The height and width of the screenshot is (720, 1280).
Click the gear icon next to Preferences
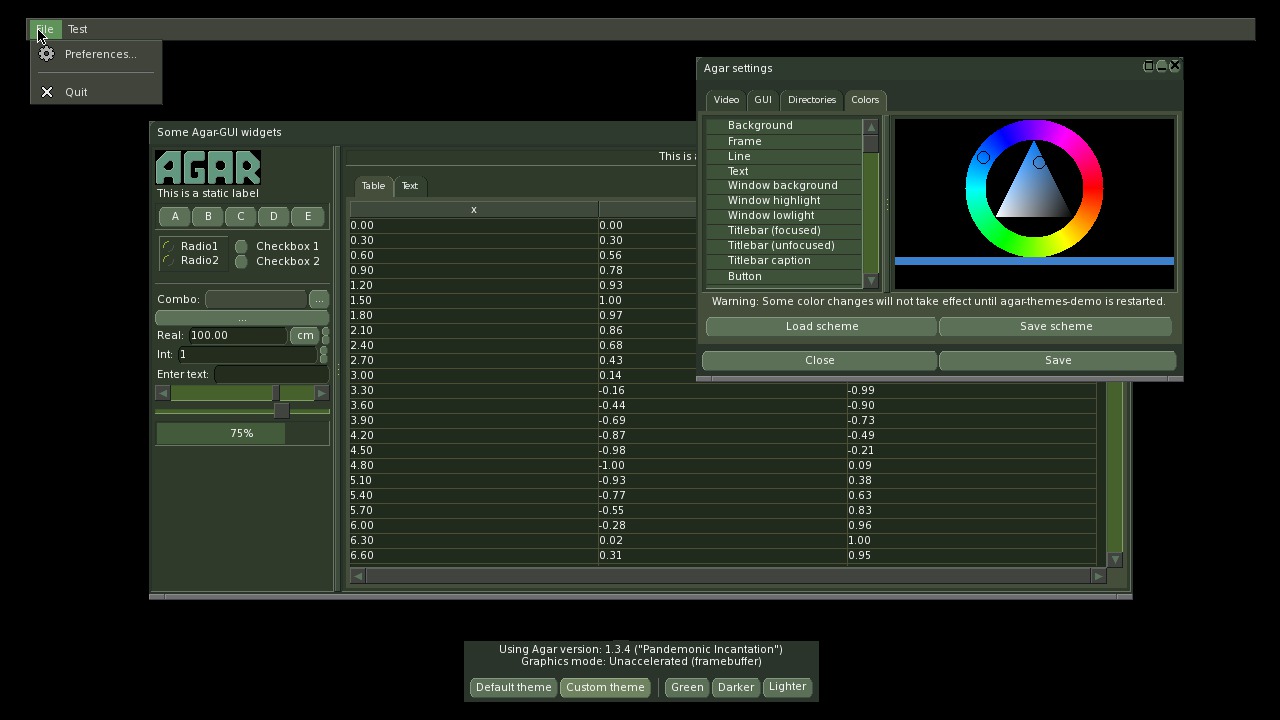46,54
